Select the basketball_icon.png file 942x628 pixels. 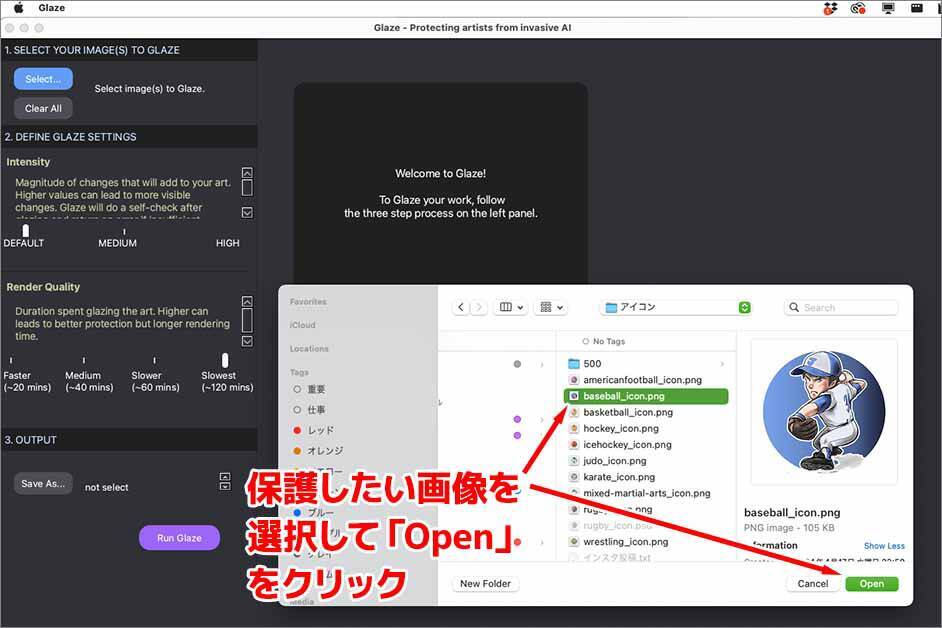tap(627, 412)
